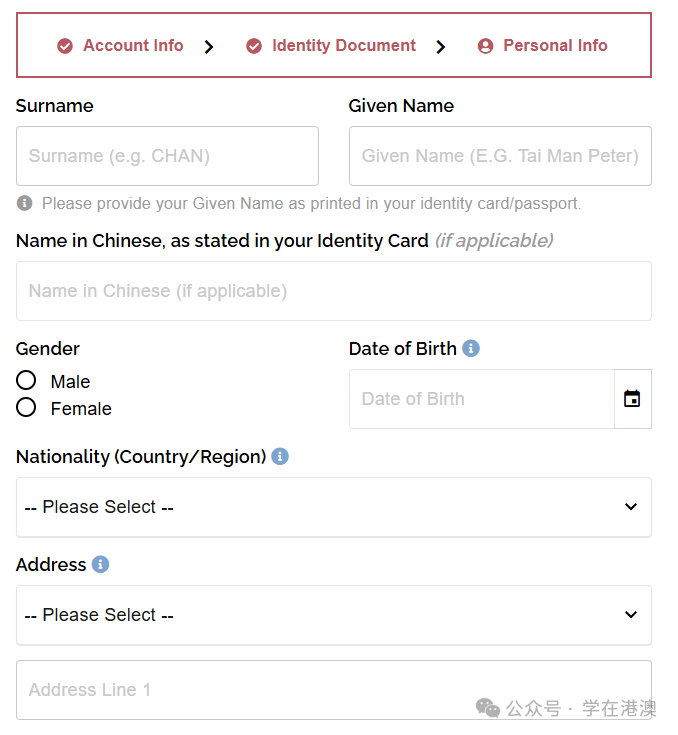Focus the Given Name text field
Viewport: 678px width, 735px height.
[500, 156]
